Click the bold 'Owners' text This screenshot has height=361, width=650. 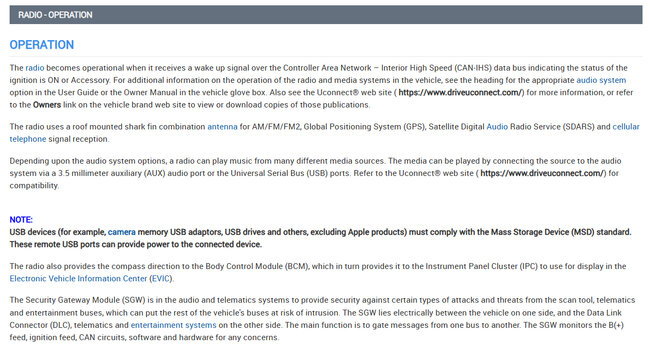click(47, 105)
